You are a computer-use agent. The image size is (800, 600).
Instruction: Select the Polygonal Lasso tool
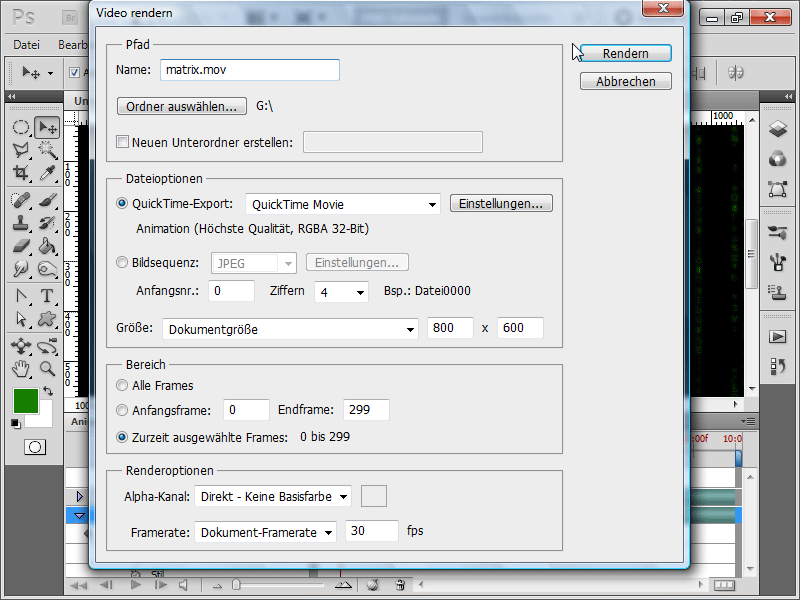(21, 149)
